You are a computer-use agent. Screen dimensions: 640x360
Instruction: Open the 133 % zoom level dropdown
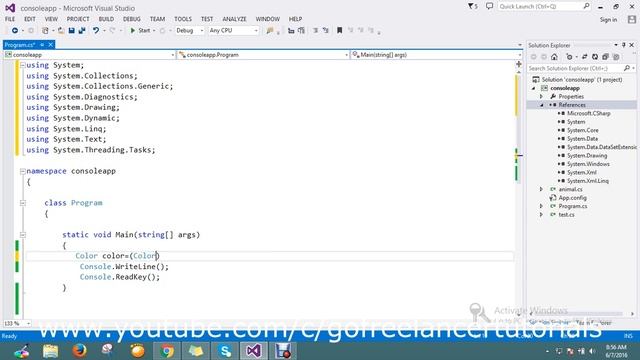[x=17, y=323]
